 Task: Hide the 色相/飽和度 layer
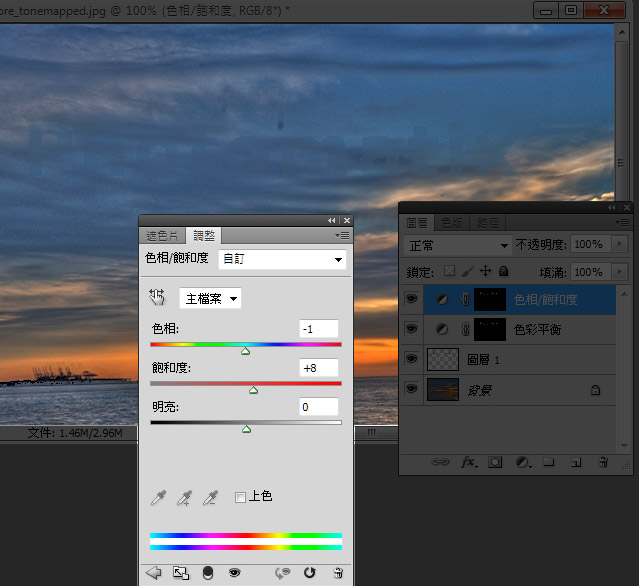pos(412,299)
